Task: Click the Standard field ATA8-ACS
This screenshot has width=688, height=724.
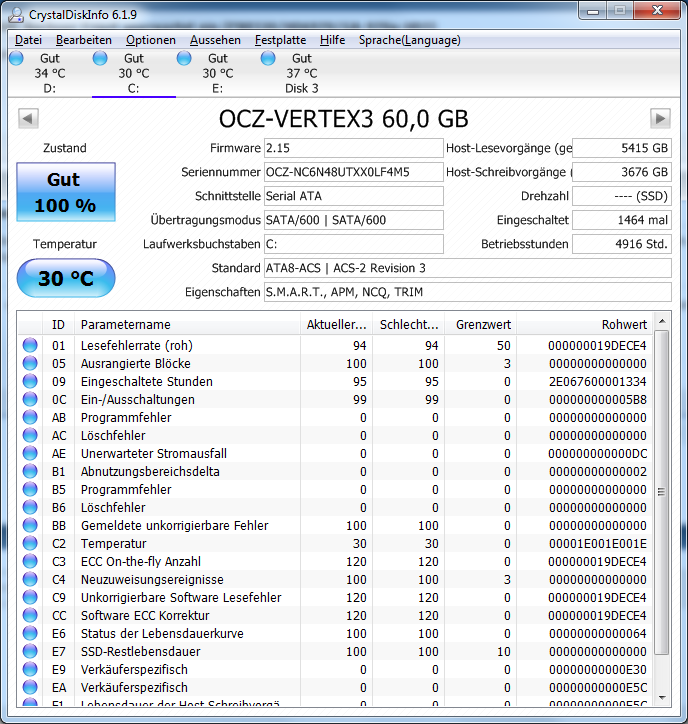Action: tap(468, 268)
